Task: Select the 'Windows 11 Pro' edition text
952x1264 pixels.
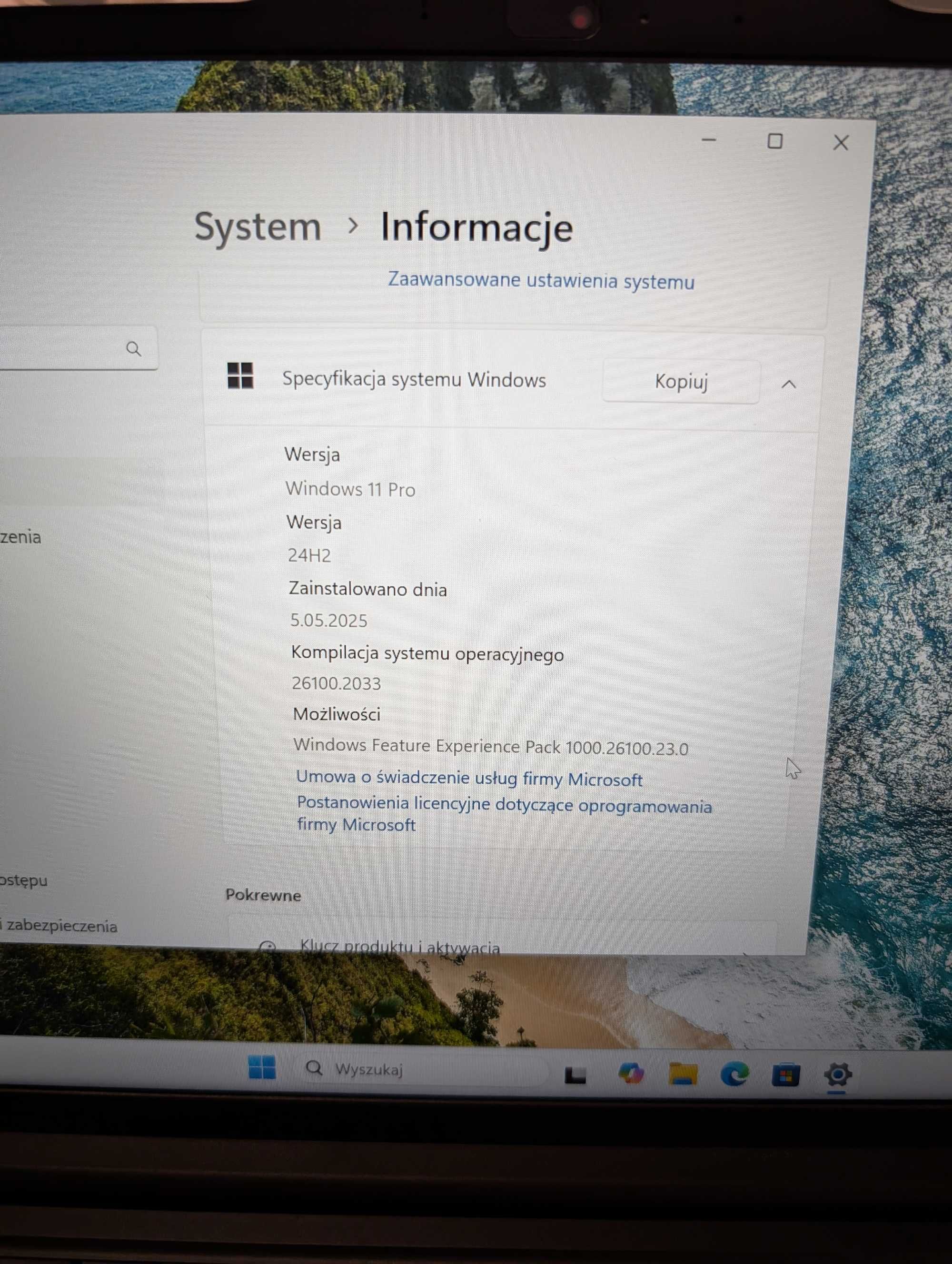Action: tap(350, 489)
